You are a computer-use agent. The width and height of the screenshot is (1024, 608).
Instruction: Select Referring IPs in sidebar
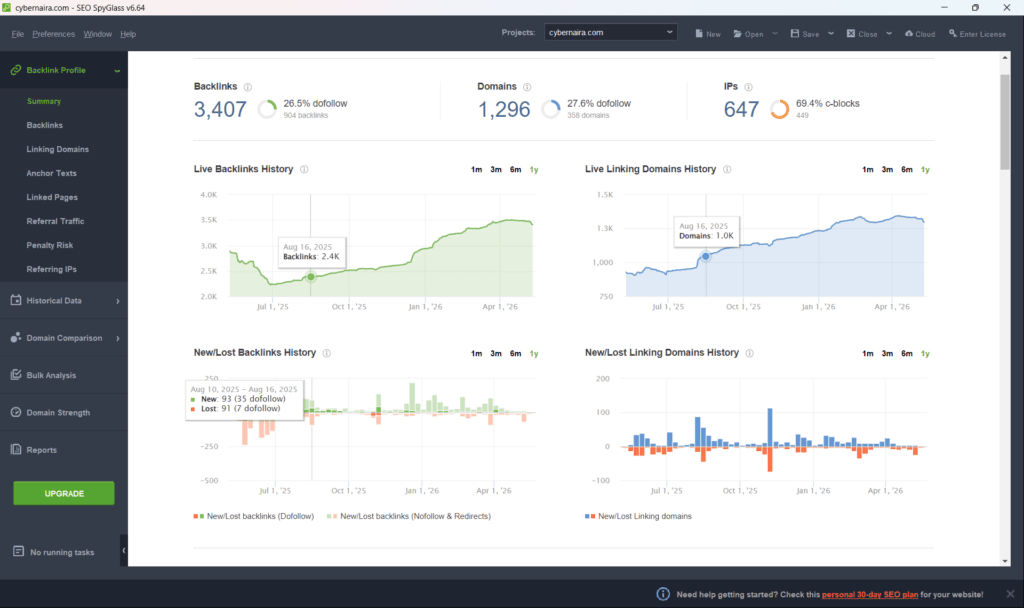point(52,269)
